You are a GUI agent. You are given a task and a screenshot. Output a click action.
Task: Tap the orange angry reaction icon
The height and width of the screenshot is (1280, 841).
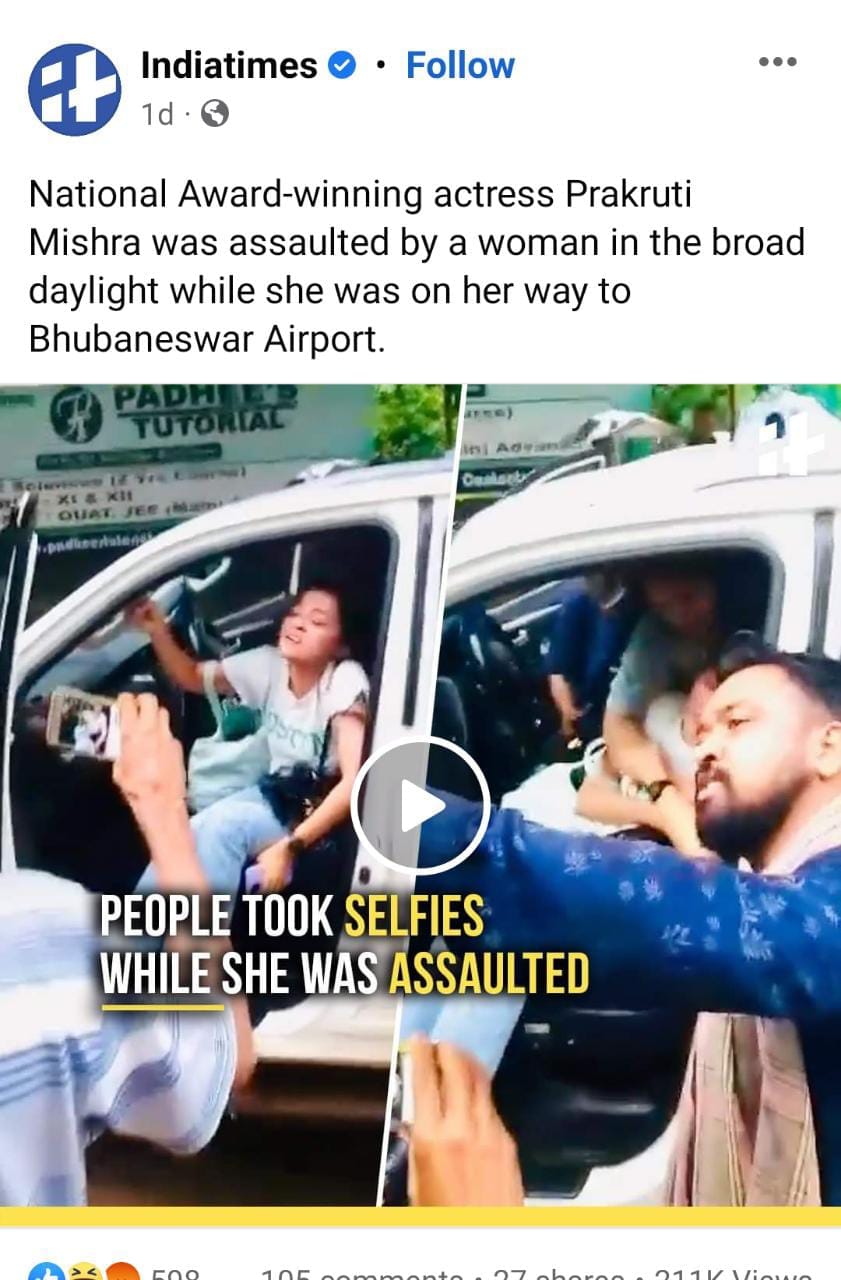coord(120,1272)
